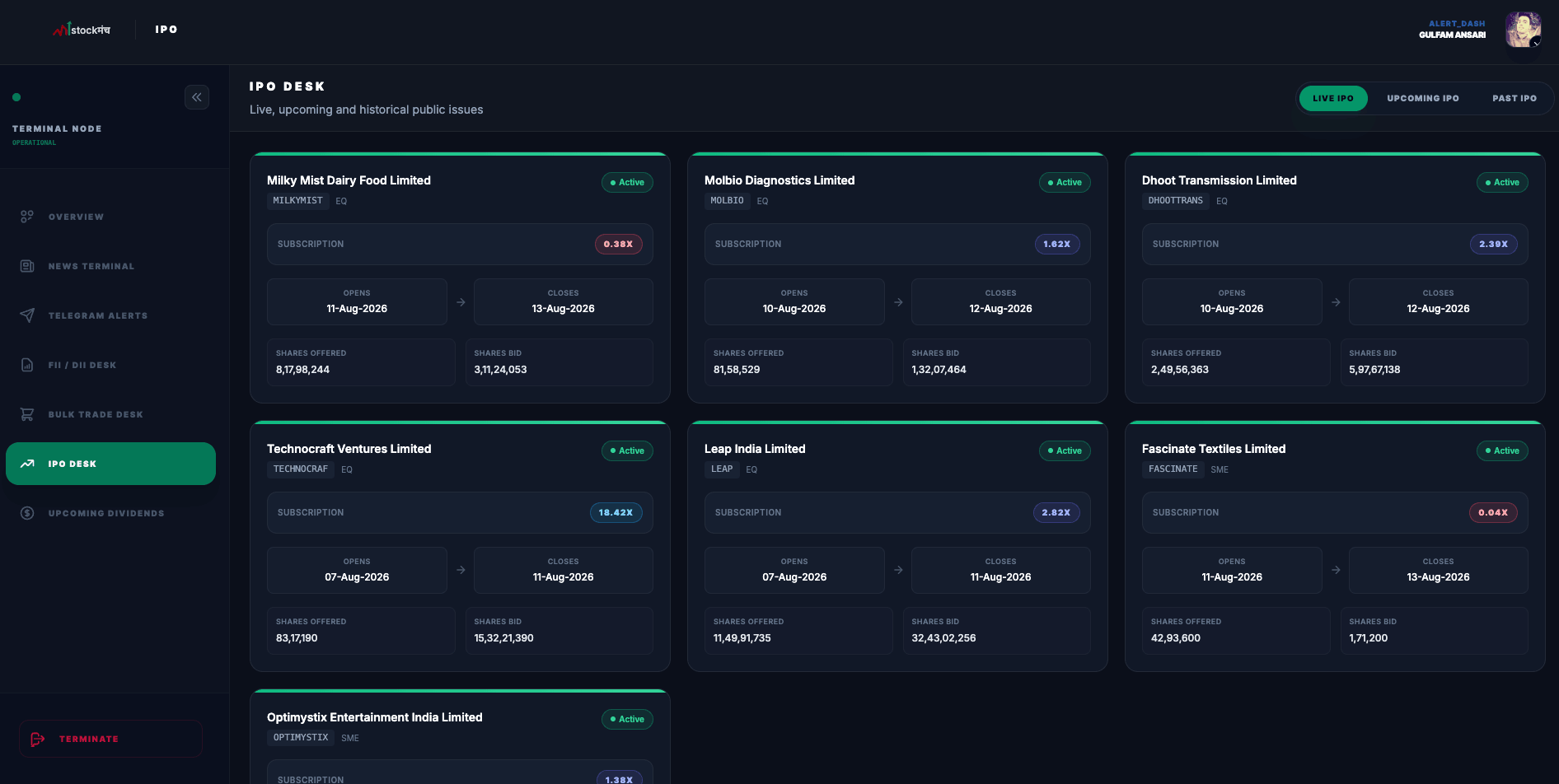Open the FII / DII Desk page

(110, 365)
